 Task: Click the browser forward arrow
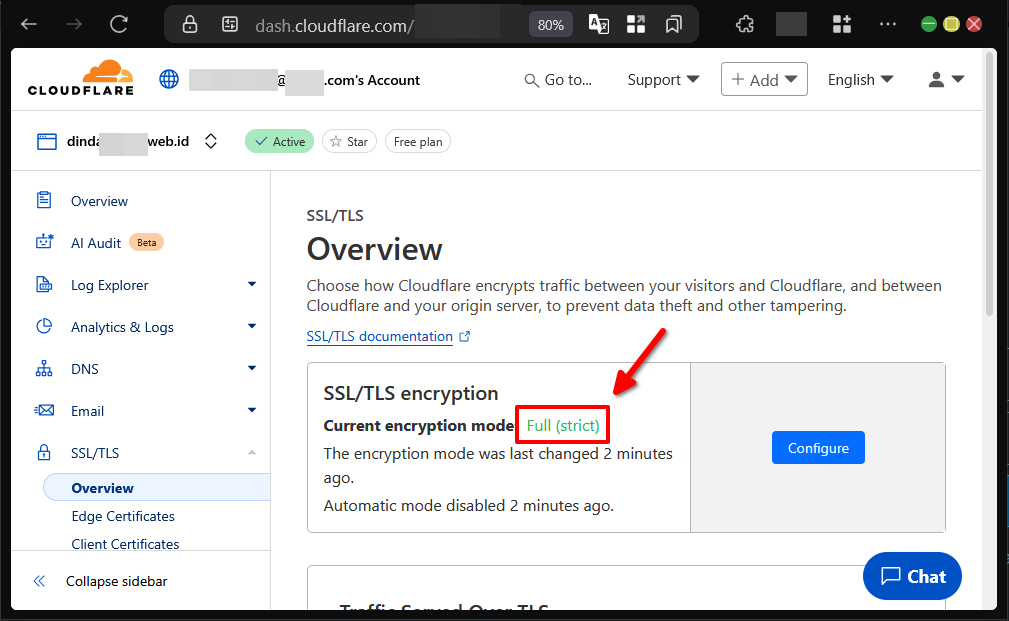click(75, 24)
